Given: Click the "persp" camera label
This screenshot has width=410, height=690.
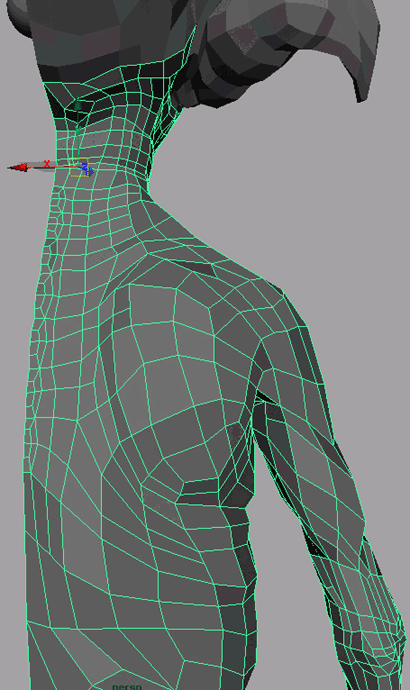Looking at the screenshot, I should click(127, 686).
